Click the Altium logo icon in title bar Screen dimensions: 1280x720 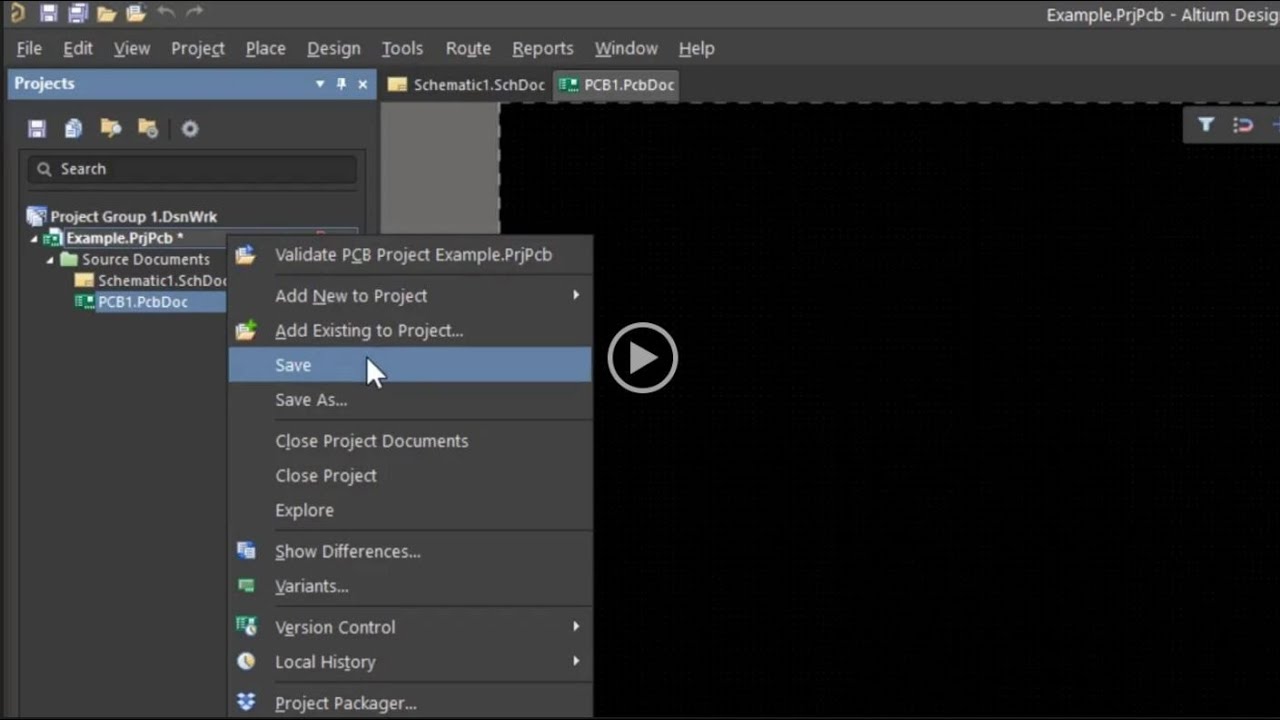click(16, 13)
